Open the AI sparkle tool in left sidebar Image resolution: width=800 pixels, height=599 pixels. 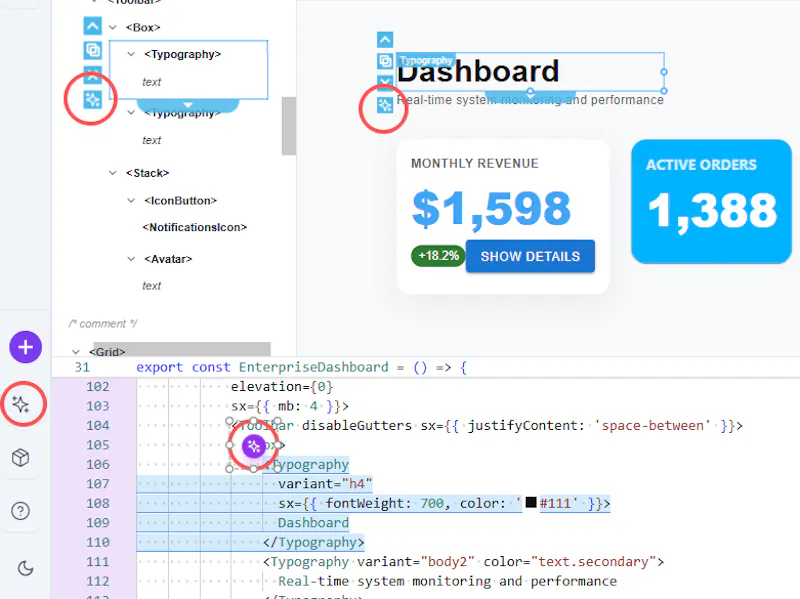[21, 404]
